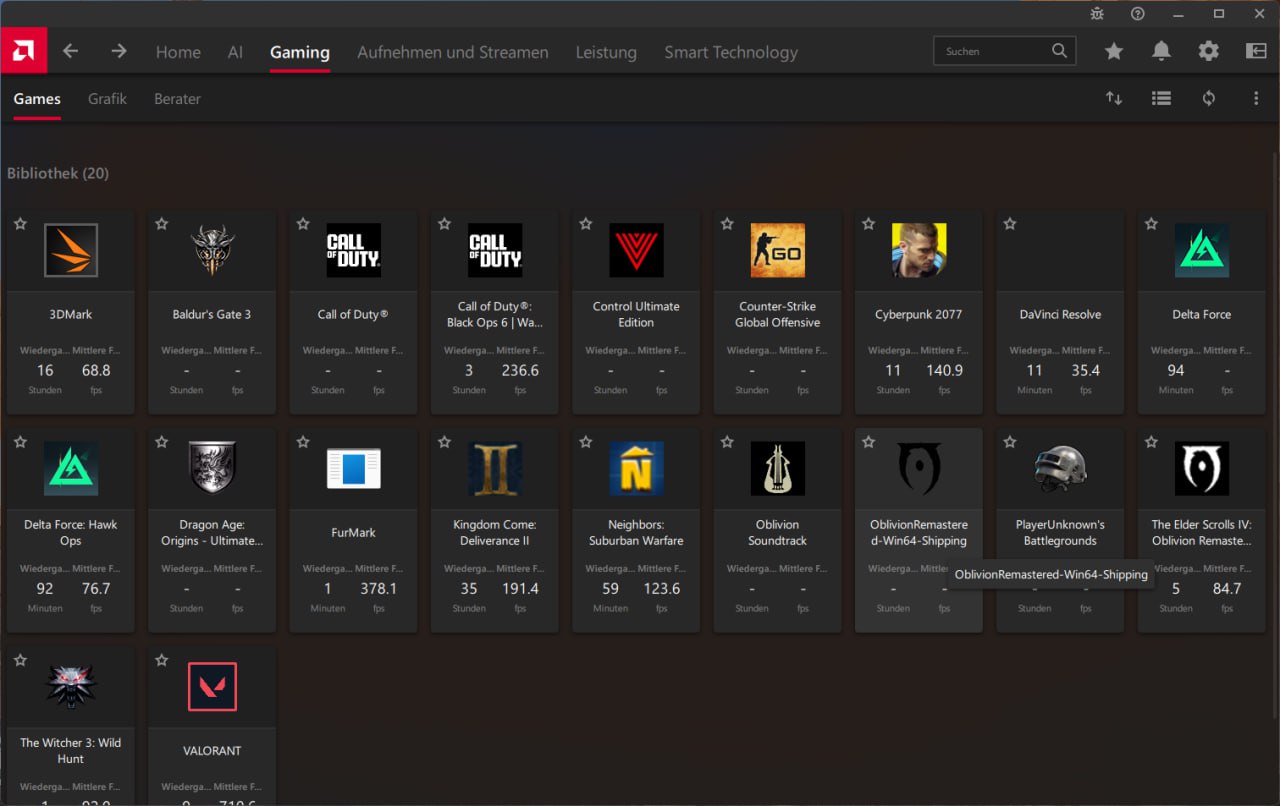Open the help question mark icon

pyautogui.click(x=1138, y=13)
